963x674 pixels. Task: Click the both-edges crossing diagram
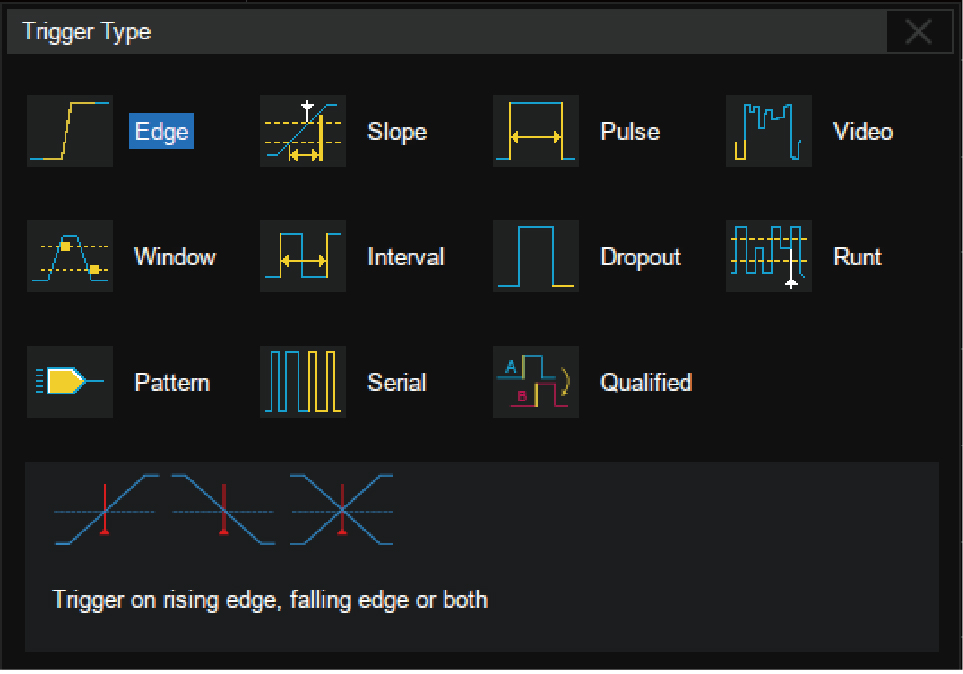[x=342, y=510]
